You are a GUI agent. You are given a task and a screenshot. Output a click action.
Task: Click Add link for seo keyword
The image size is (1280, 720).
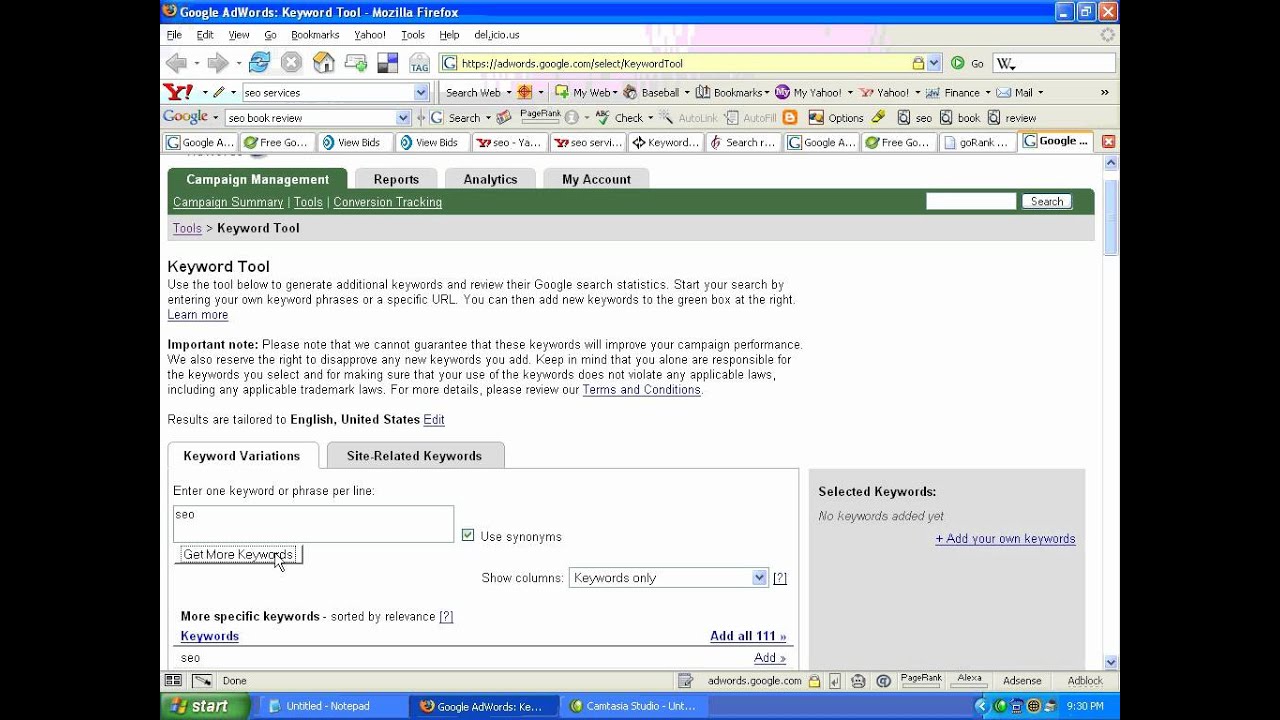click(x=770, y=658)
